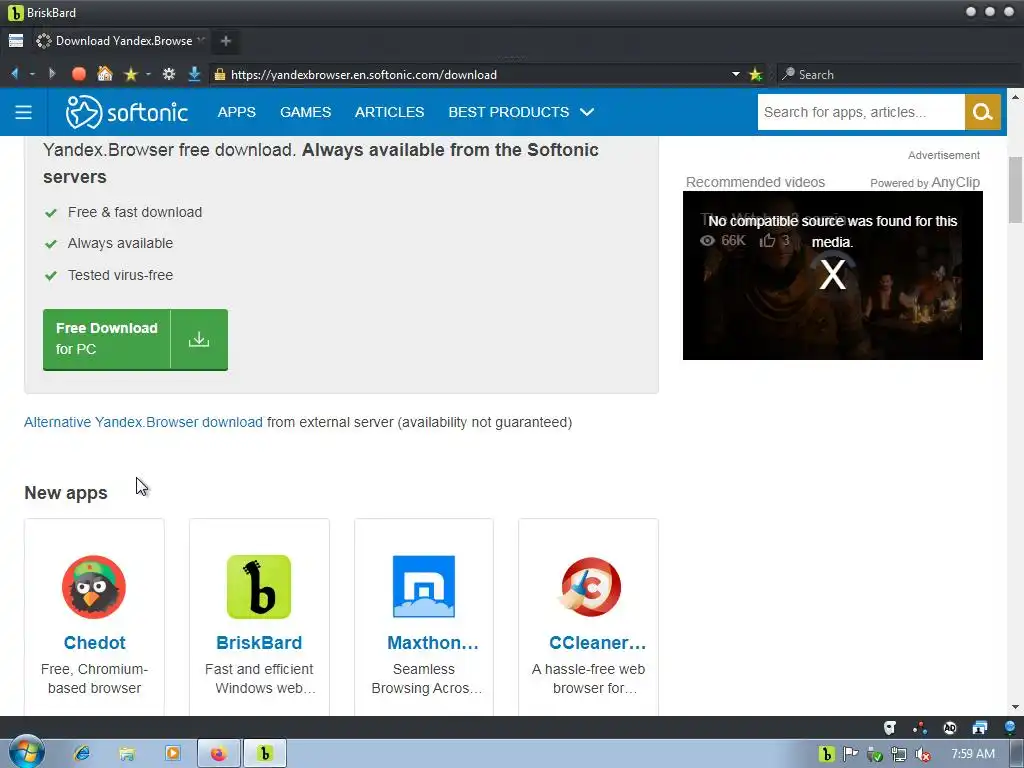Click the muted volume tray icon

[x=923, y=754]
